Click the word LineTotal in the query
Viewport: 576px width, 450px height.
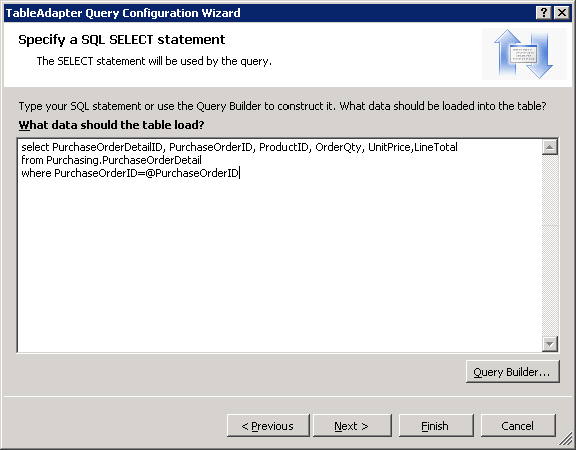pos(436,147)
